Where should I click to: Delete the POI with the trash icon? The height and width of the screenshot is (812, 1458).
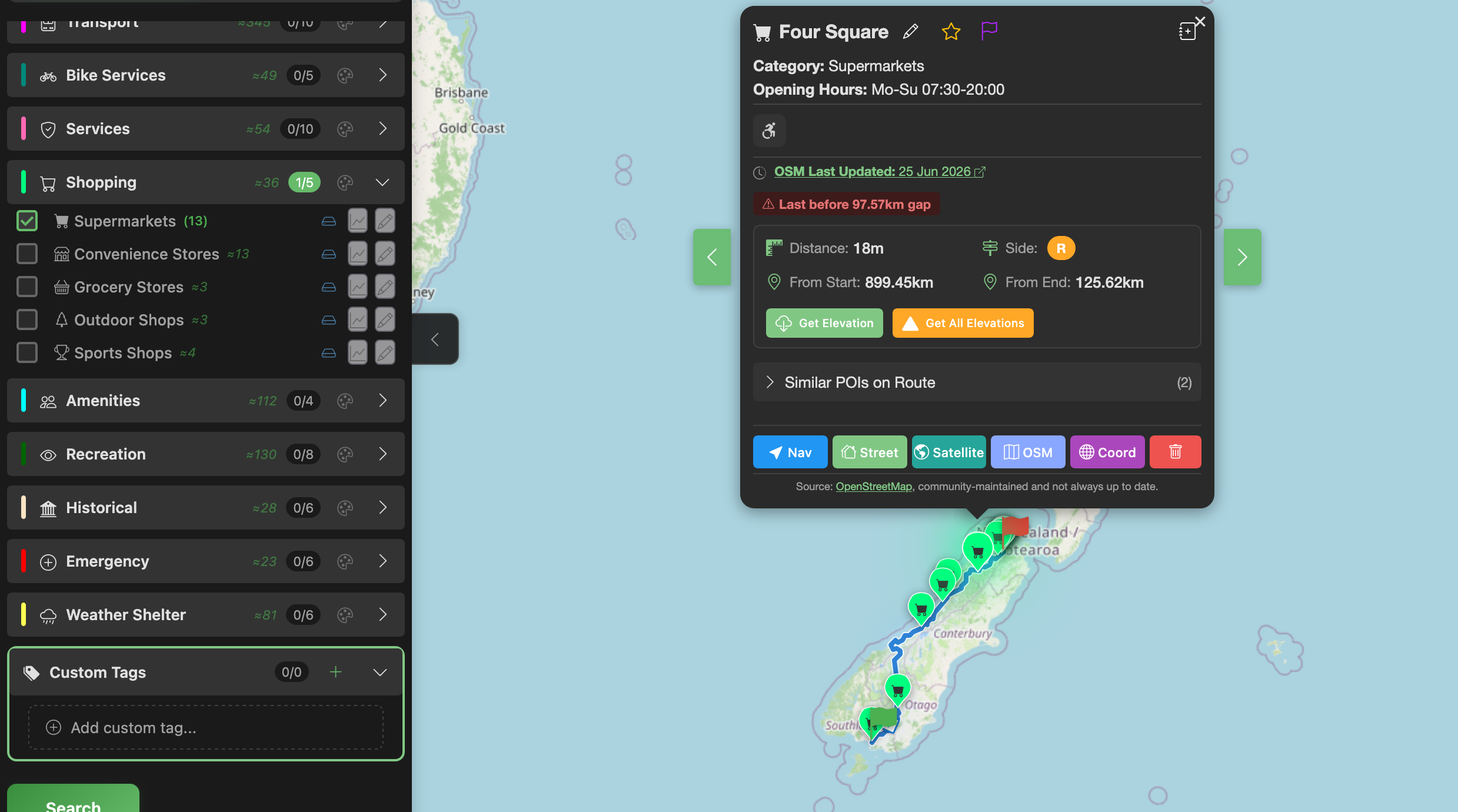tap(1176, 452)
